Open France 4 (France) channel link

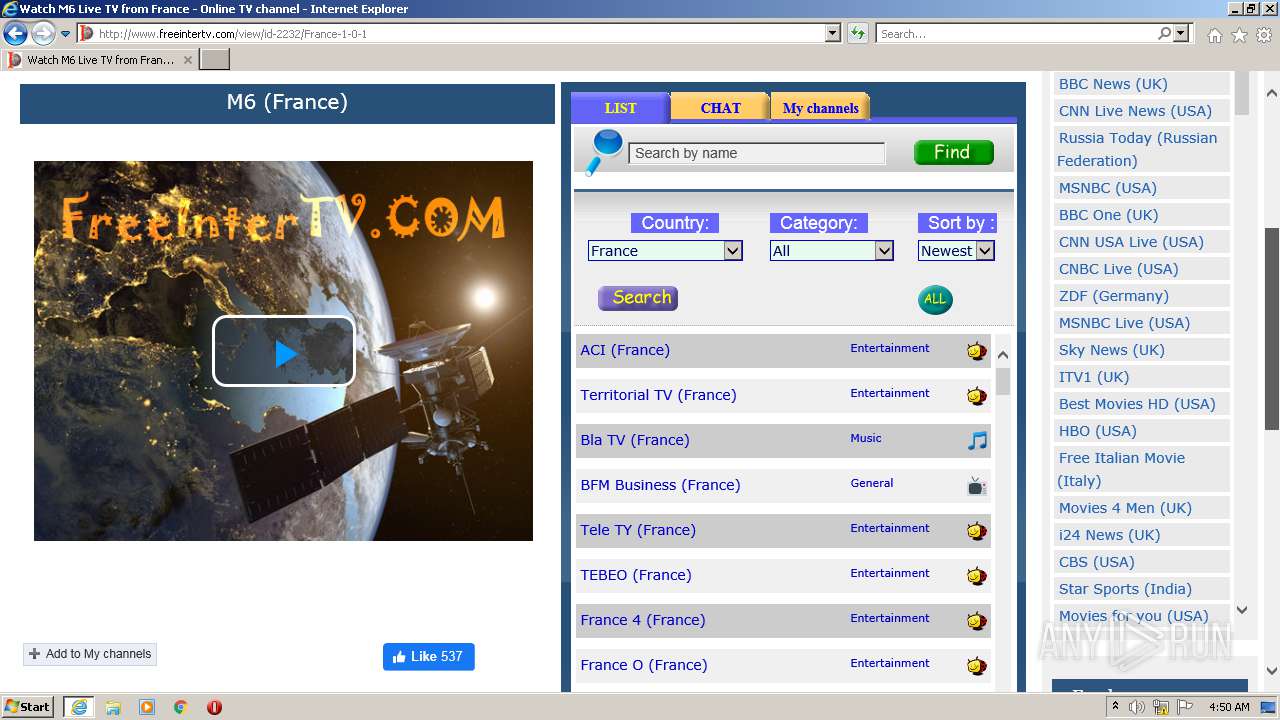(x=643, y=620)
